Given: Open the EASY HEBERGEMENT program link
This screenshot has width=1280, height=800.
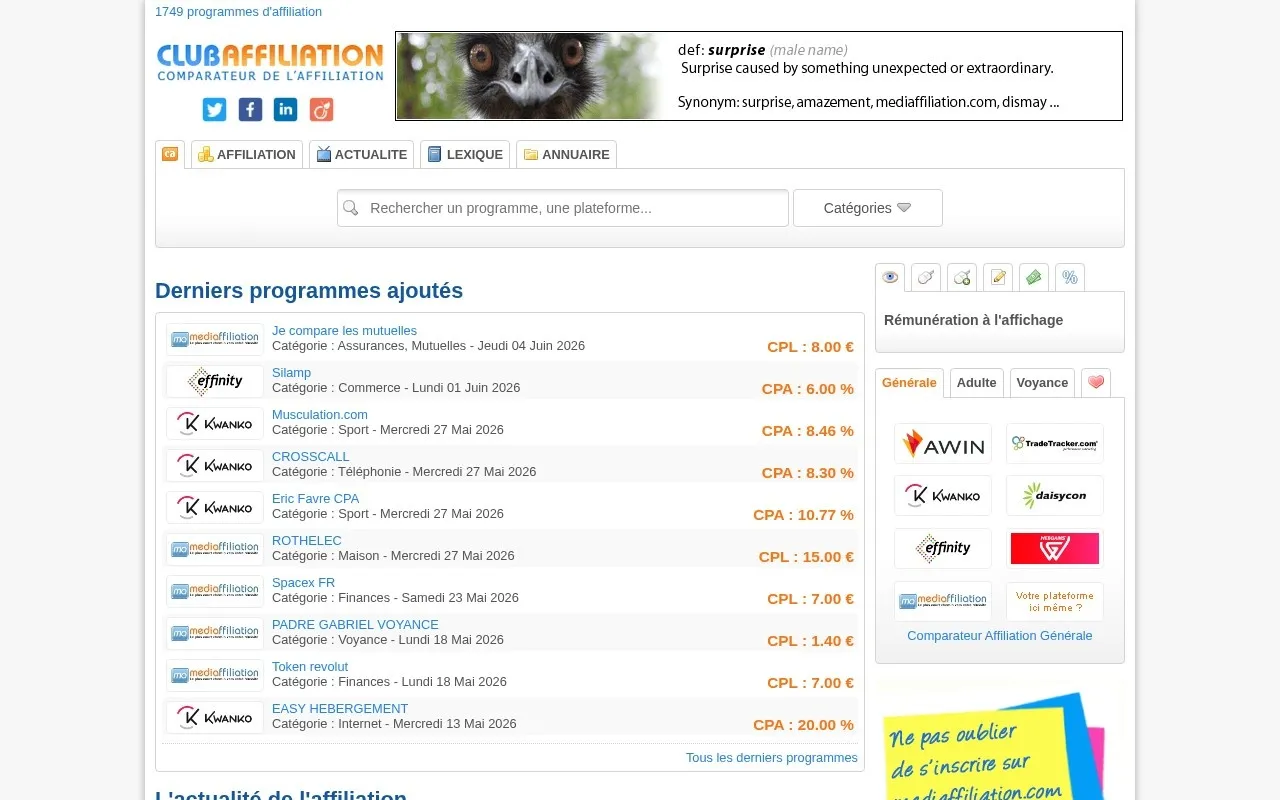Looking at the screenshot, I should 340,709.
